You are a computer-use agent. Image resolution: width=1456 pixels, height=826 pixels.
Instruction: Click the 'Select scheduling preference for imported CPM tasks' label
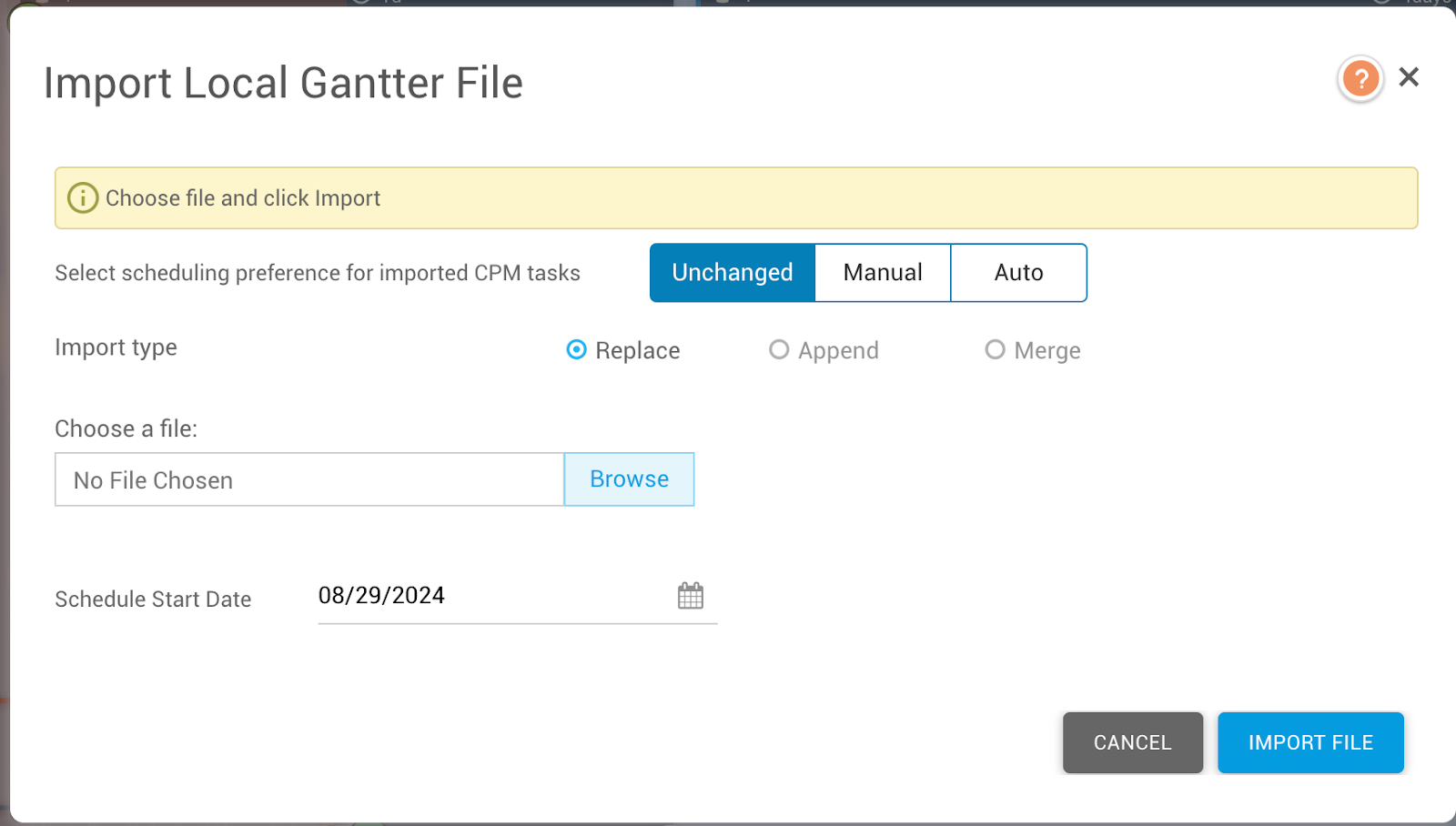coord(318,273)
